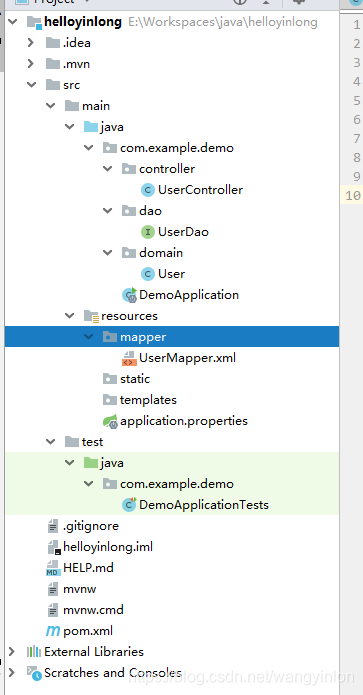Select the UserMapper.xml file name
This screenshot has height=695, width=363.
coord(187,358)
